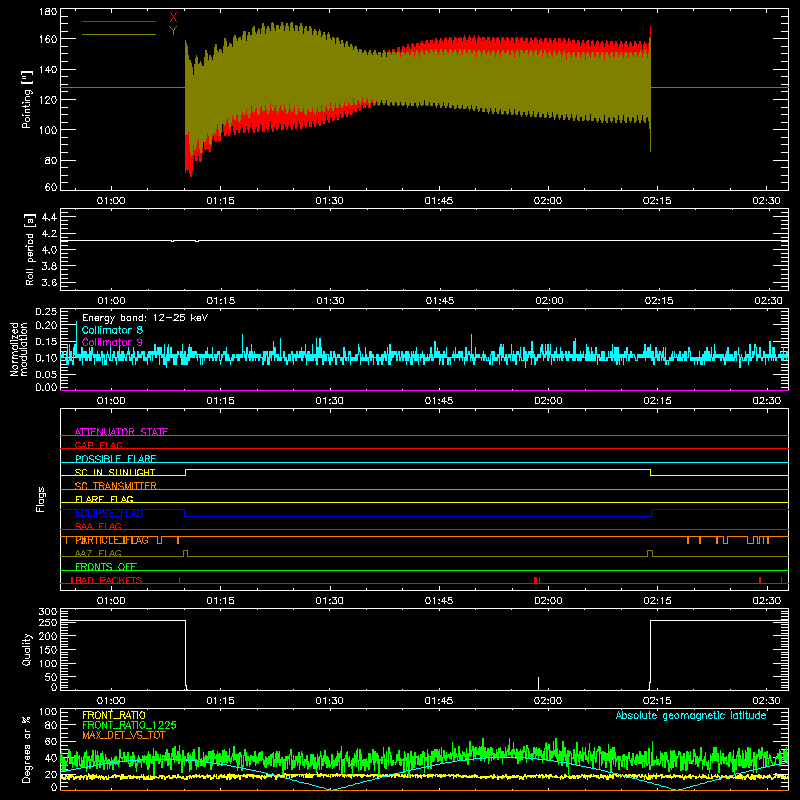Screen dimensions: 800x800
Task: Click the PARTICLE_FLAG label
Action: [x=112, y=540]
